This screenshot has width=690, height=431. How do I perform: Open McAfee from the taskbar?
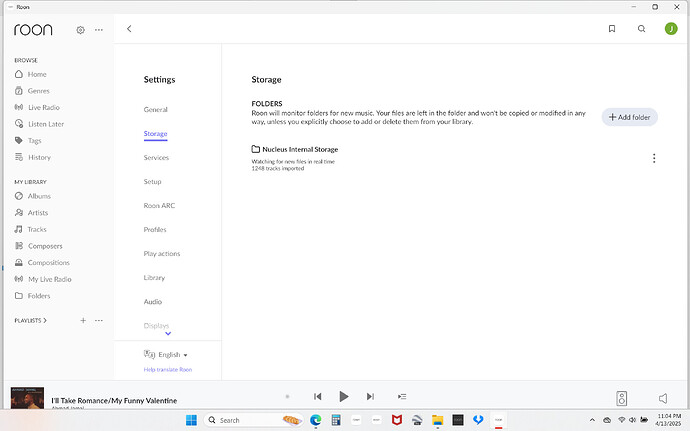(x=397, y=420)
